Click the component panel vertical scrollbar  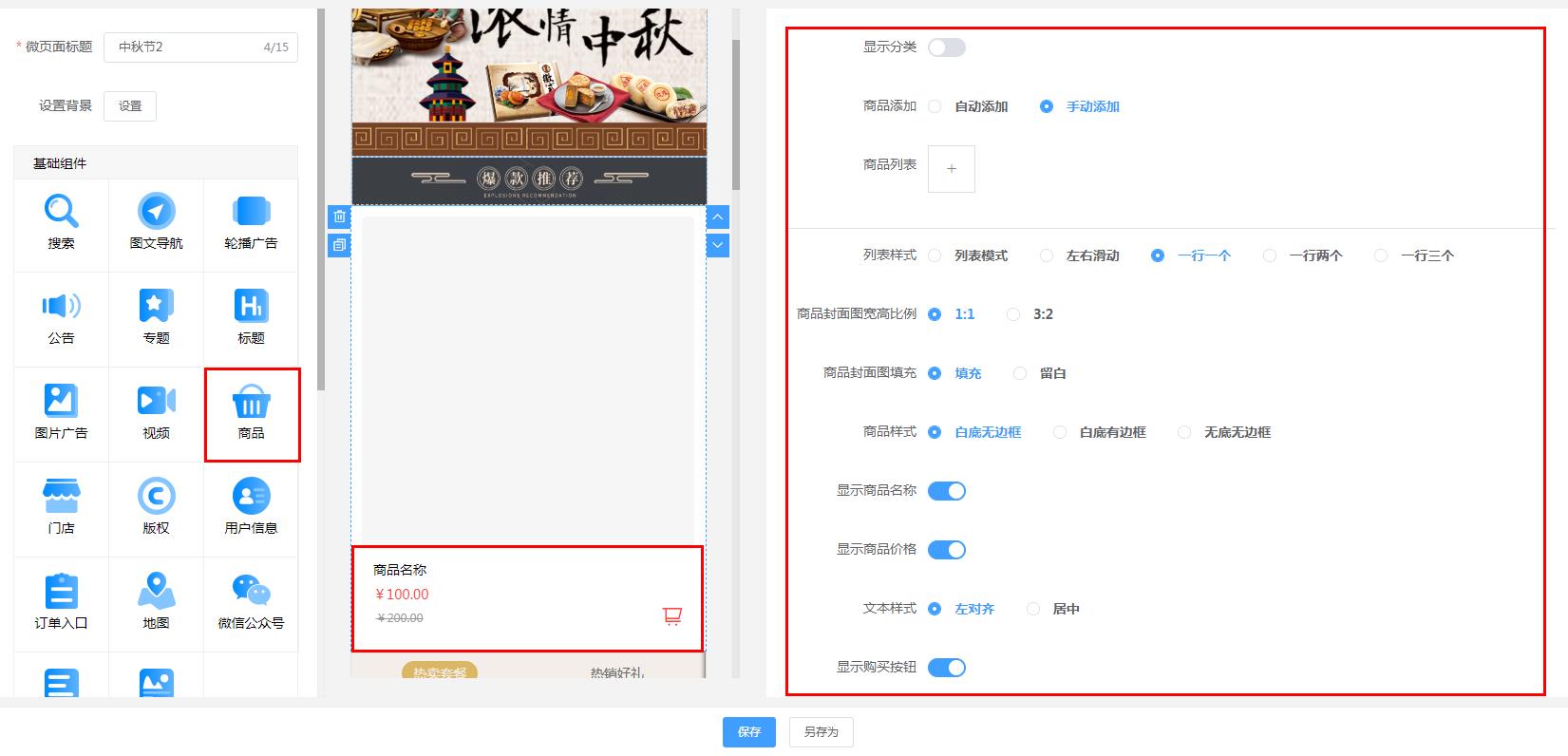(x=321, y=199)
